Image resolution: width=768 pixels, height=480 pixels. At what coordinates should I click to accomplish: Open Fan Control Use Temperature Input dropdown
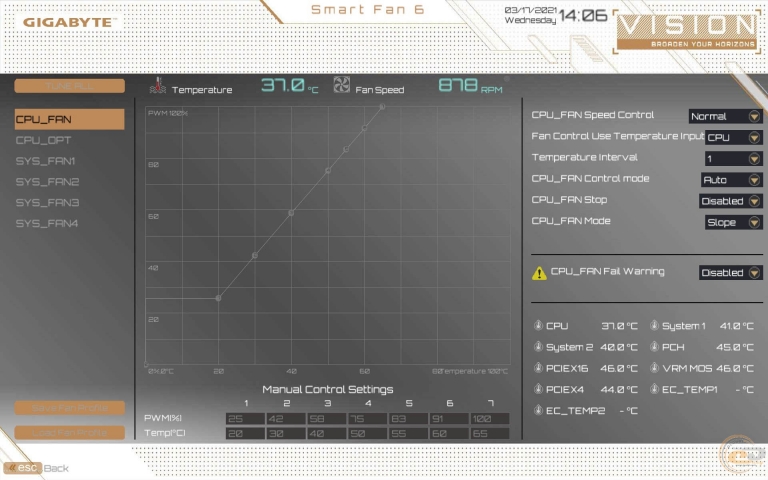[733, 138]
